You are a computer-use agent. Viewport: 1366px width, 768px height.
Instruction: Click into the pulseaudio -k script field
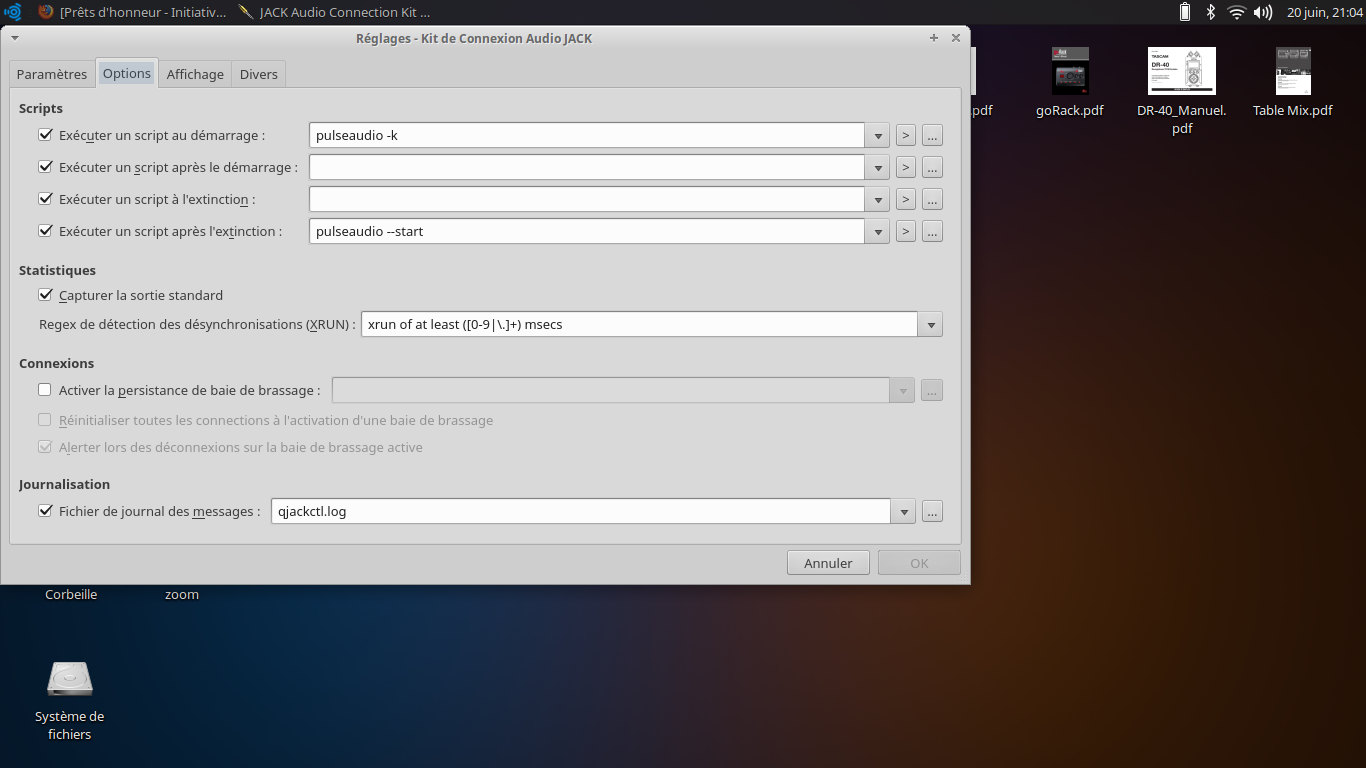(587, 135)
